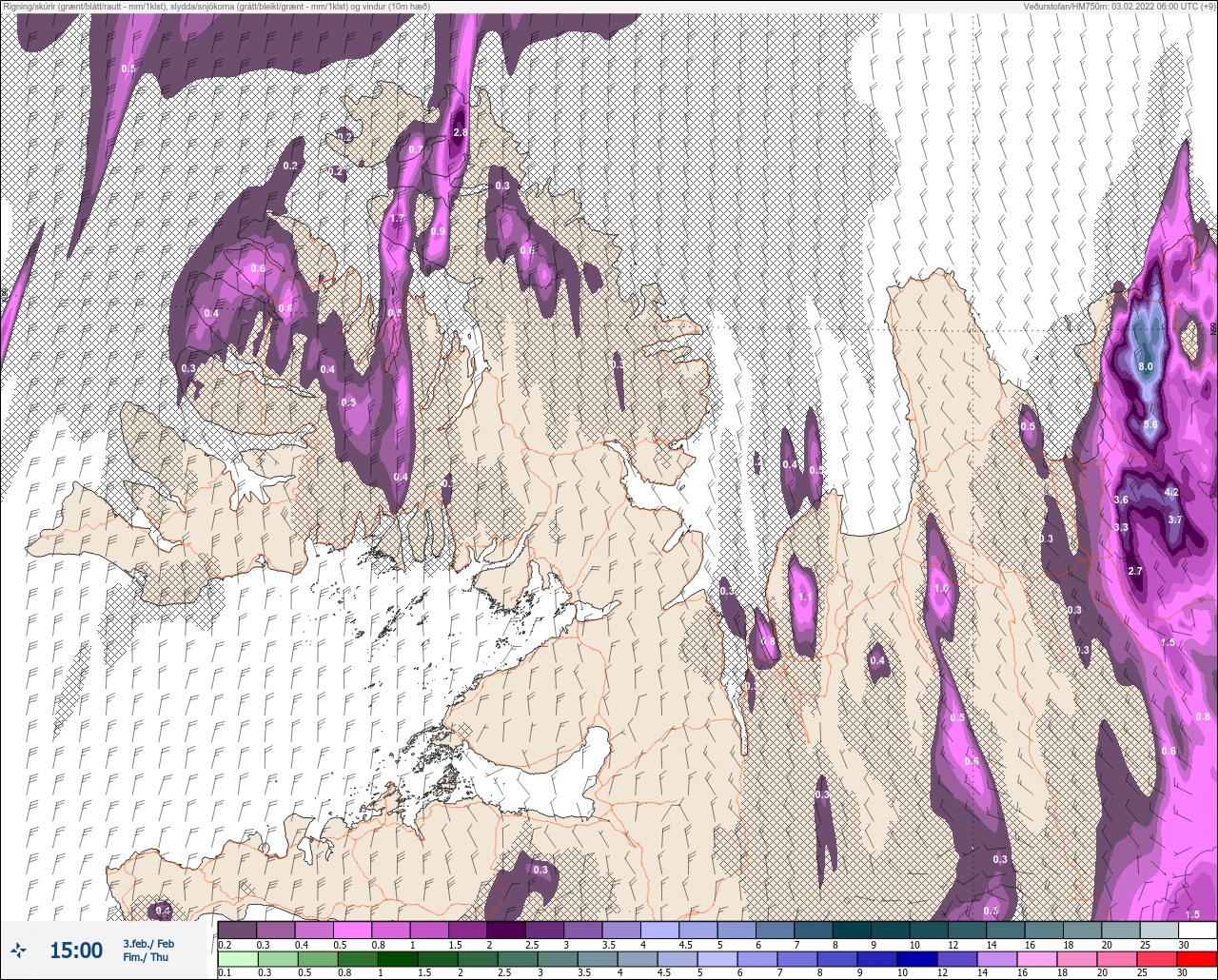Click the 3.3 precipitation value label
1218x980 pixels.
point(1121,527)
